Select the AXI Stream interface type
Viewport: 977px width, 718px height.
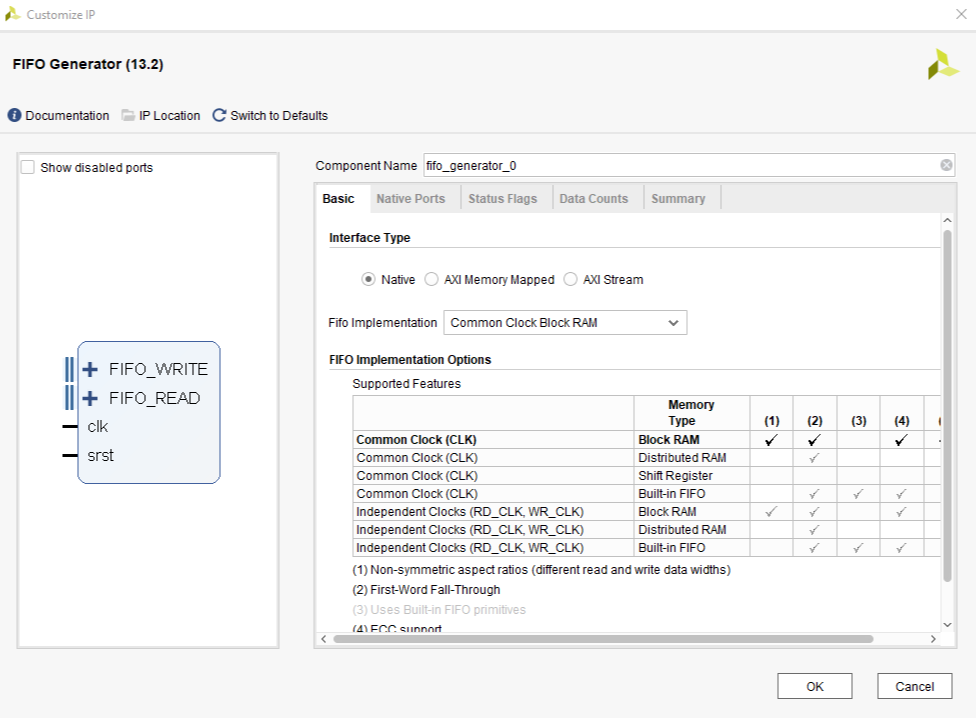tap(570, 280)
